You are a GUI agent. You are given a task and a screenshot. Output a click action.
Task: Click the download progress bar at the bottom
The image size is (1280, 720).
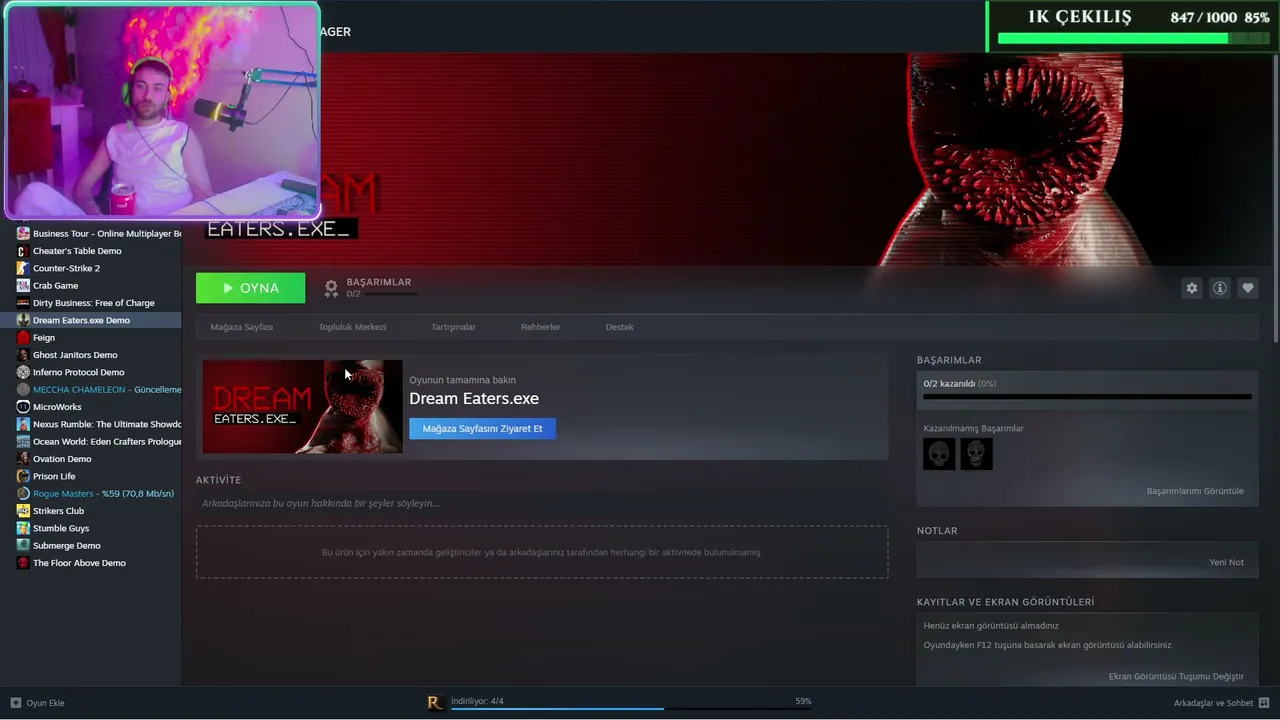(631, 709)
